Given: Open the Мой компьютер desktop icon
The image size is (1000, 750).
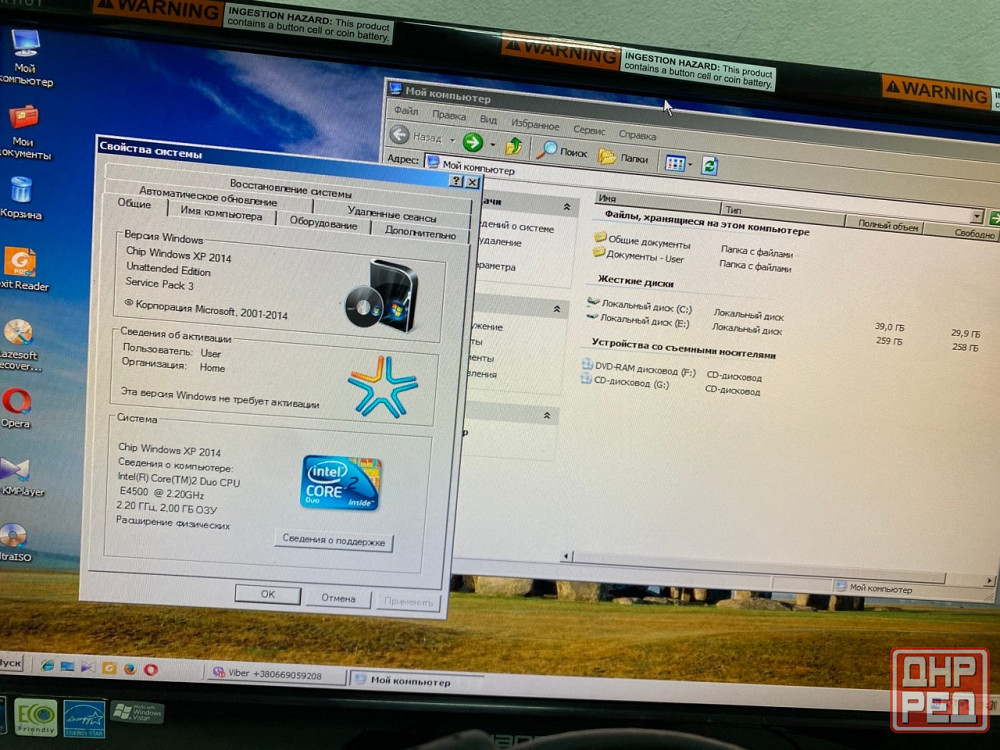Looking at the screenshot, I should click(x=26, y=57).
